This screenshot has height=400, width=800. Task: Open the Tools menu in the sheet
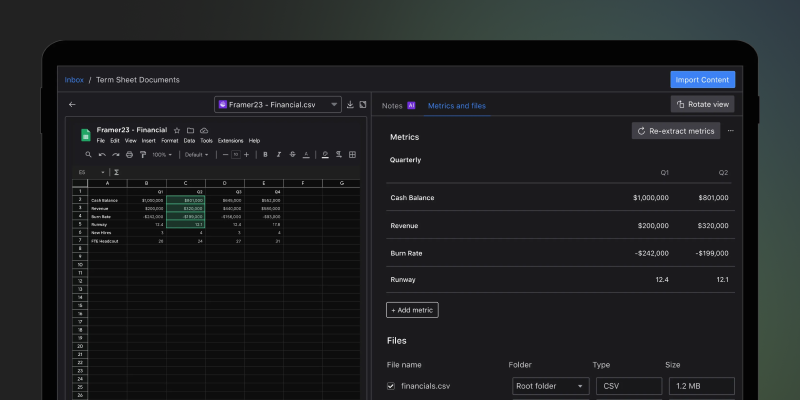tap(206, 141)
